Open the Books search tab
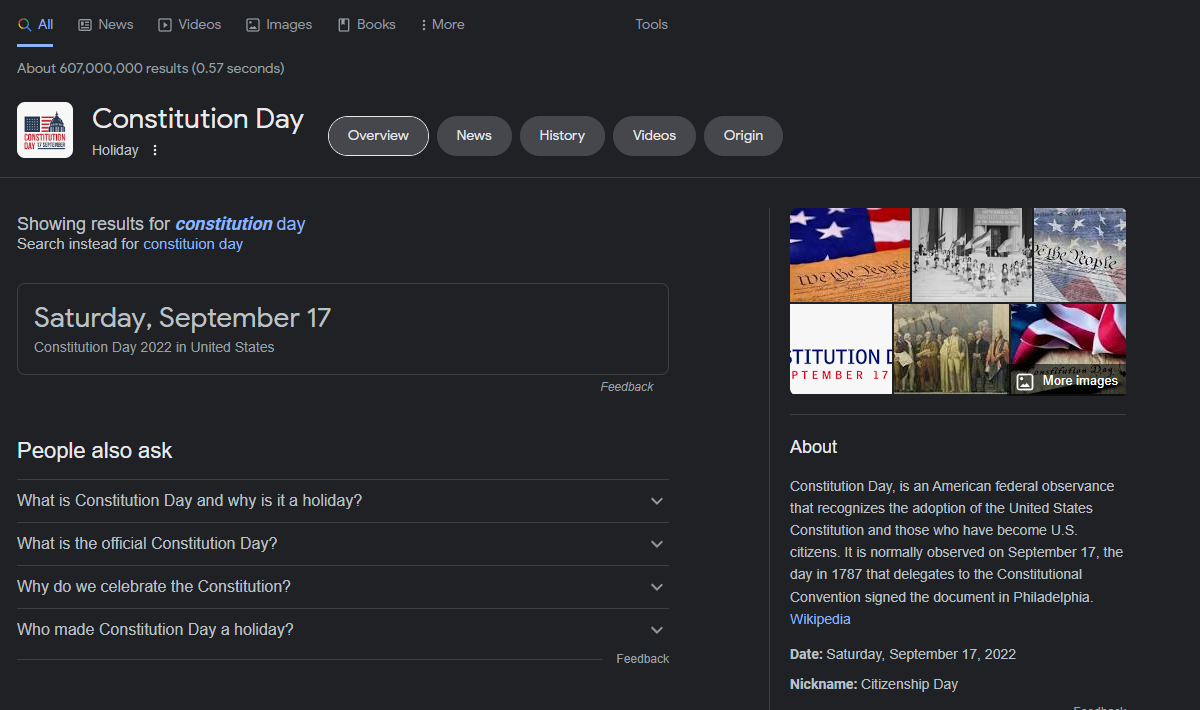The height and width of the screenshot is (710, 1200). click(367, 24)
